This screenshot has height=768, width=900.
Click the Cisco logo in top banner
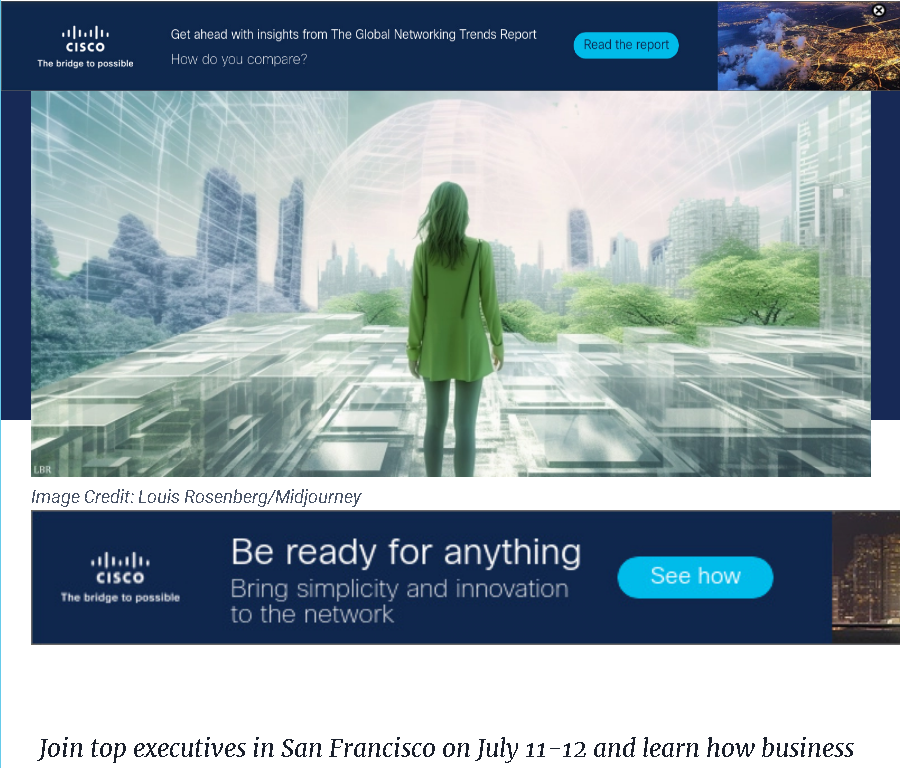click(x=85, y=39)
